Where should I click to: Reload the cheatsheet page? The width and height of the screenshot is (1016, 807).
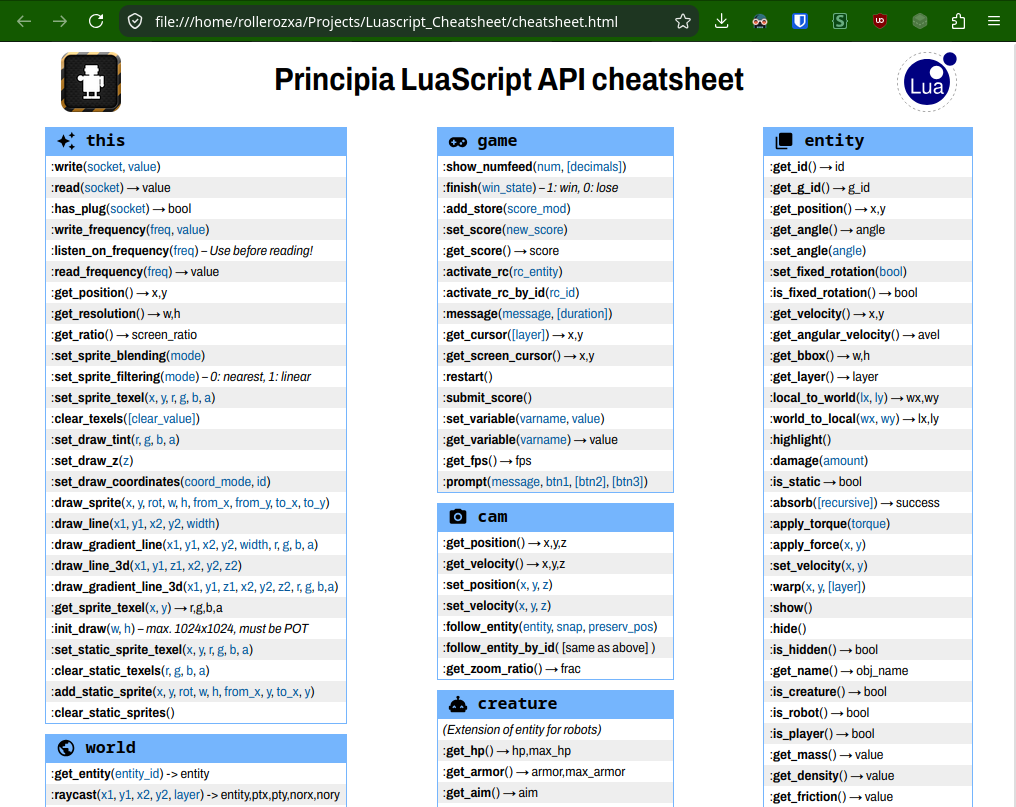(x=96, y=21)
